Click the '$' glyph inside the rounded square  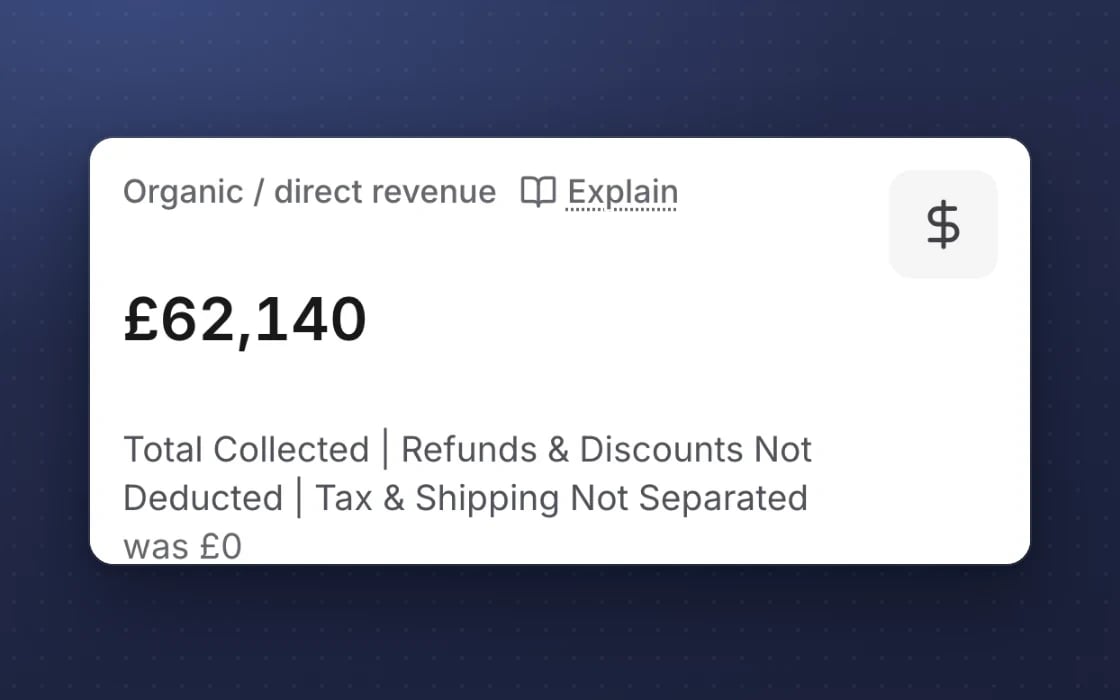click(943, 224)
